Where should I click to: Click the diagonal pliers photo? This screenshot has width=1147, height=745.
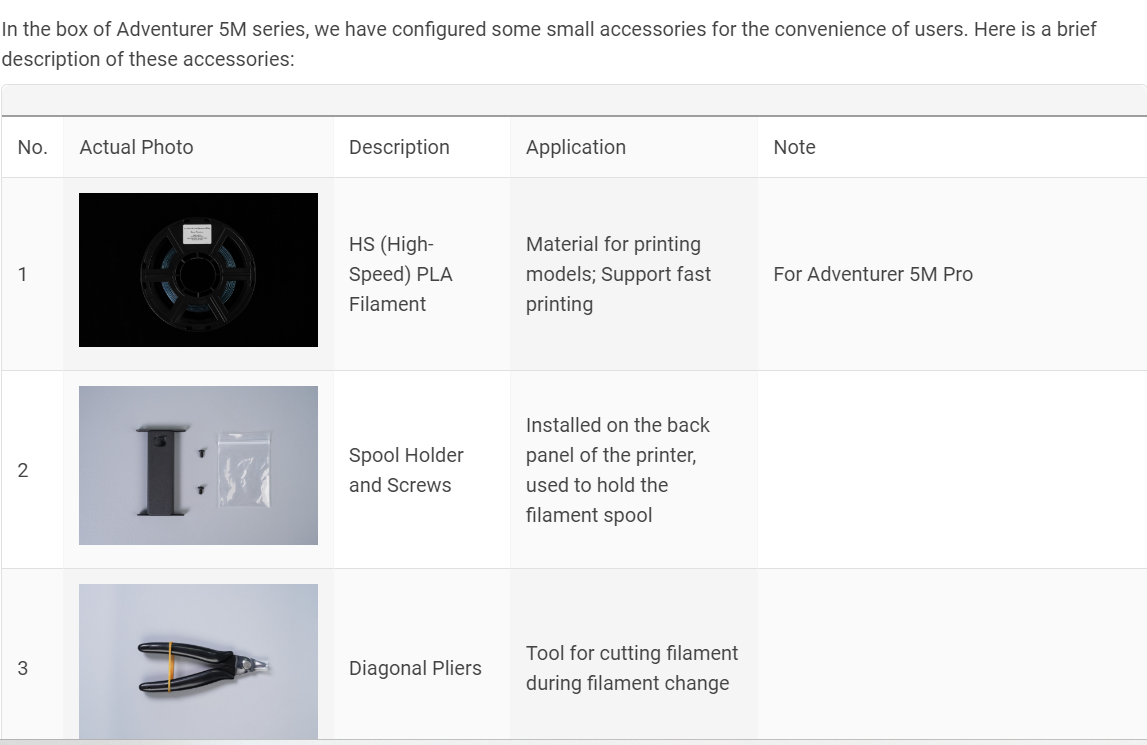(x=198, y=661)
